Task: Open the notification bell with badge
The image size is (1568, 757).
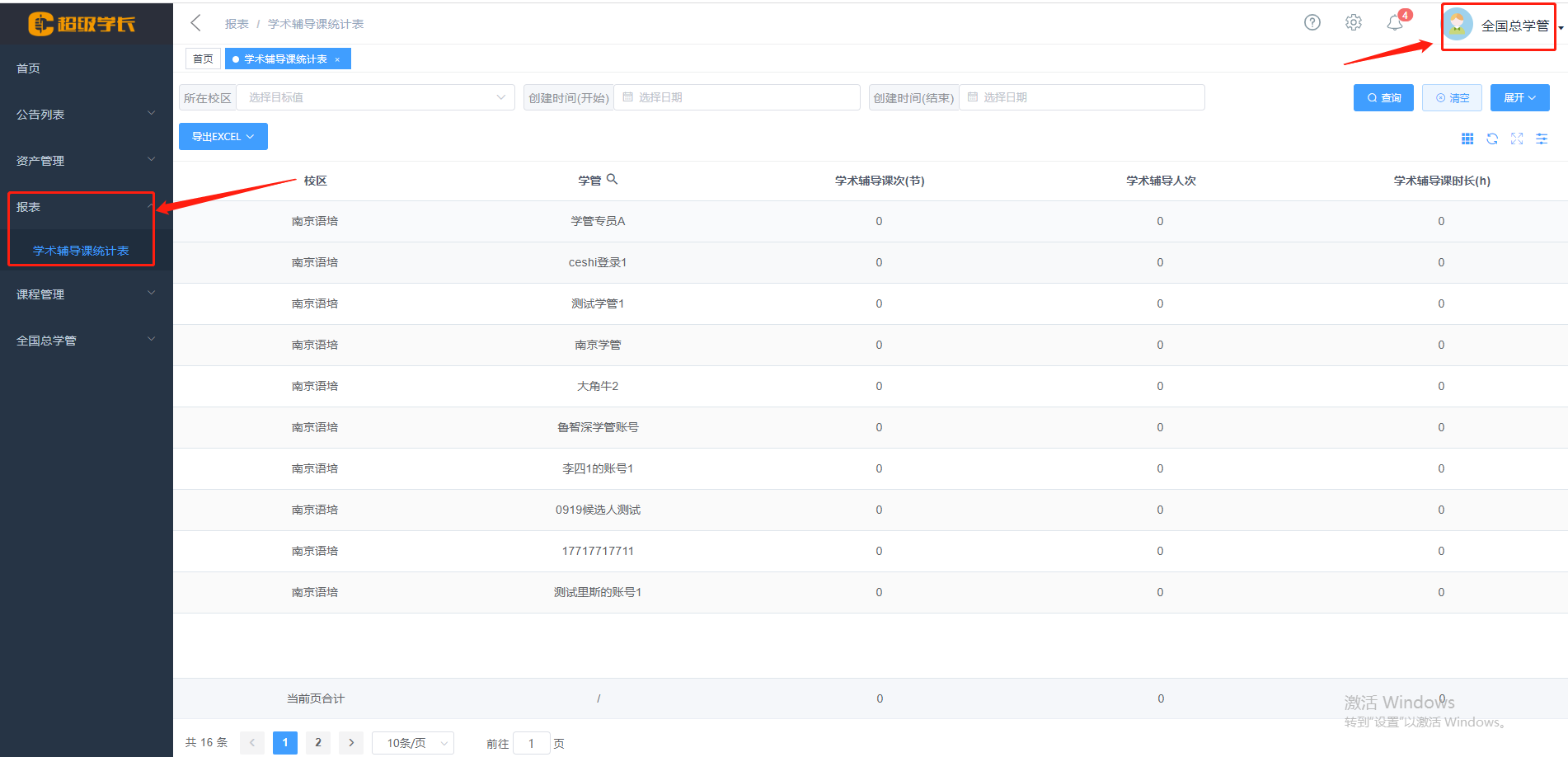Action: pyautogui.click(x=1395, y=23)
